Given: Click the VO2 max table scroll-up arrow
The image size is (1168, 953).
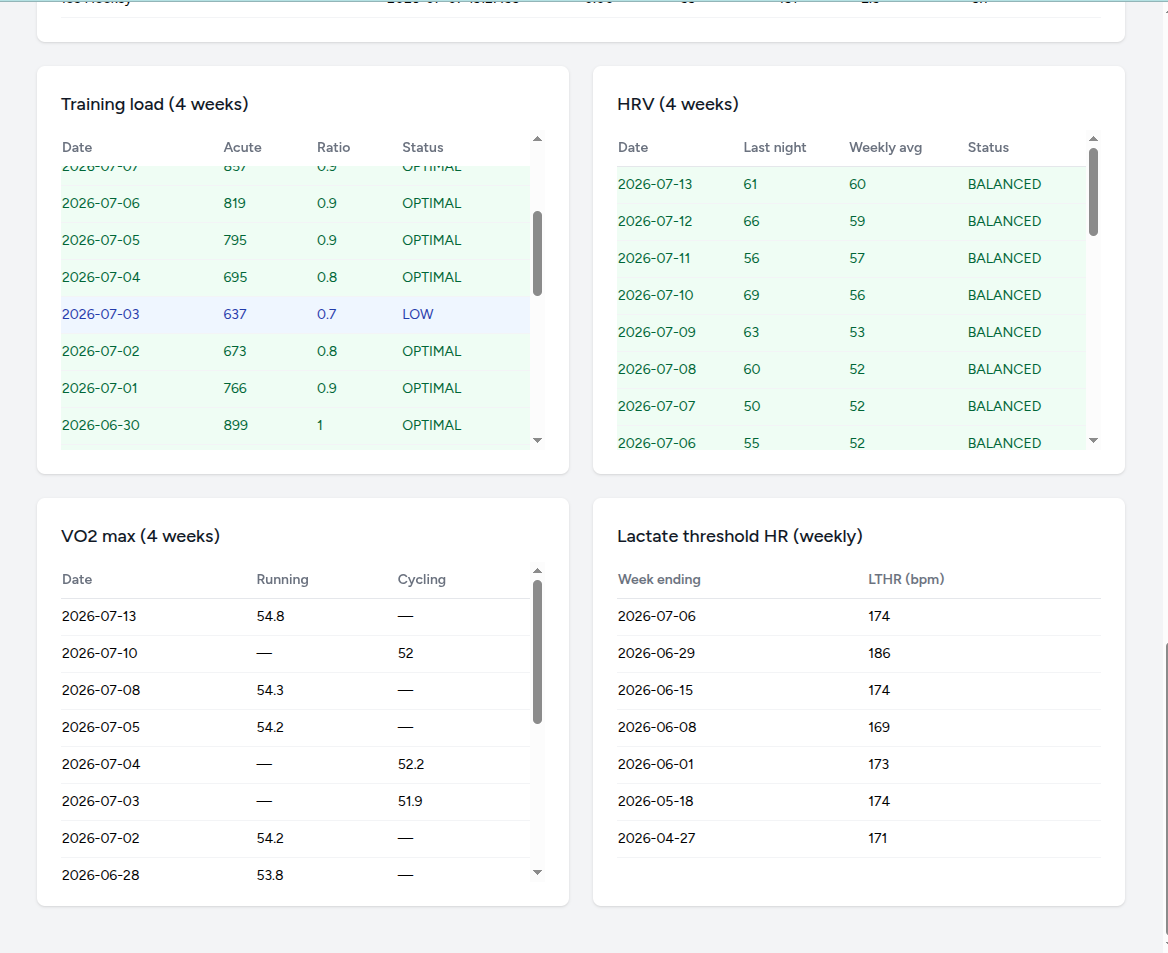Looking at the screenshot, I should coord(537,571).
